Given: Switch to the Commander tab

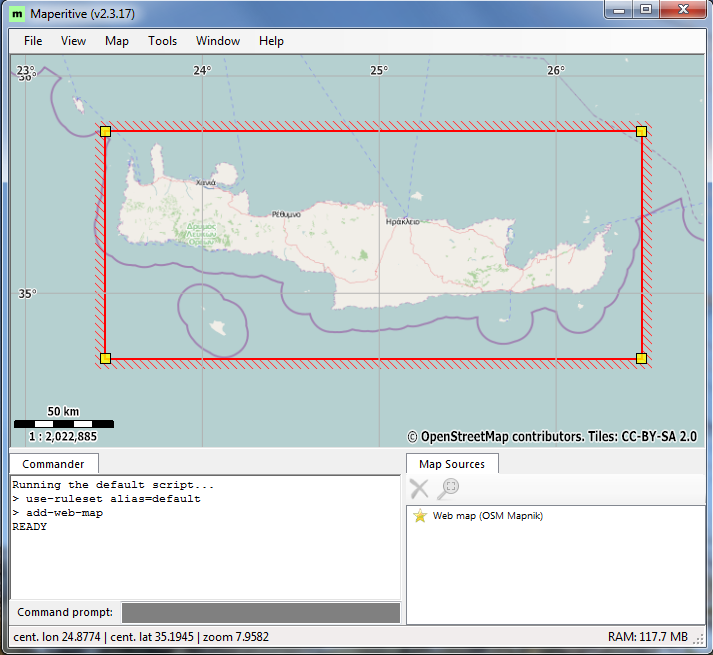Looking at the screenshot, I should [x=54, y=464].
